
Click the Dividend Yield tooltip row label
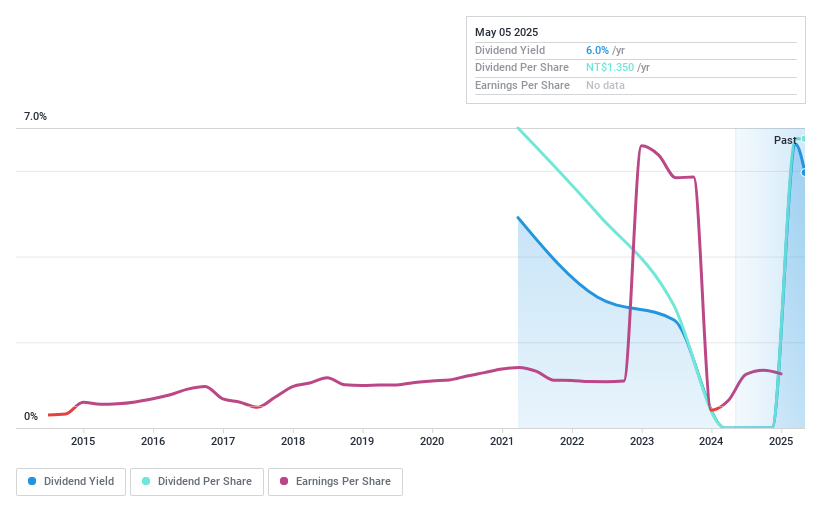click(x=510, y=50)
